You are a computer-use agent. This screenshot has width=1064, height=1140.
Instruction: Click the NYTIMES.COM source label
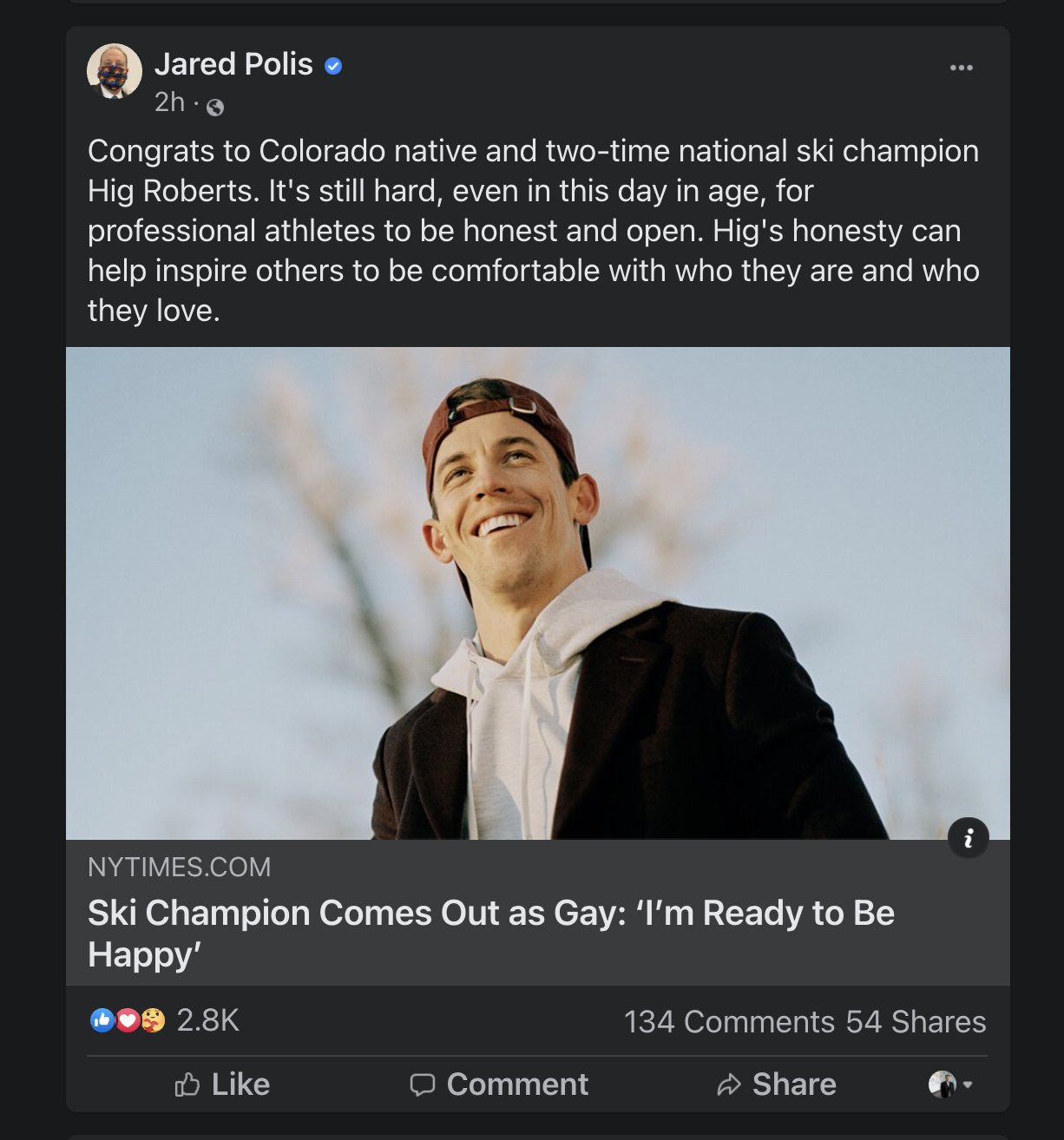point(179,867)
